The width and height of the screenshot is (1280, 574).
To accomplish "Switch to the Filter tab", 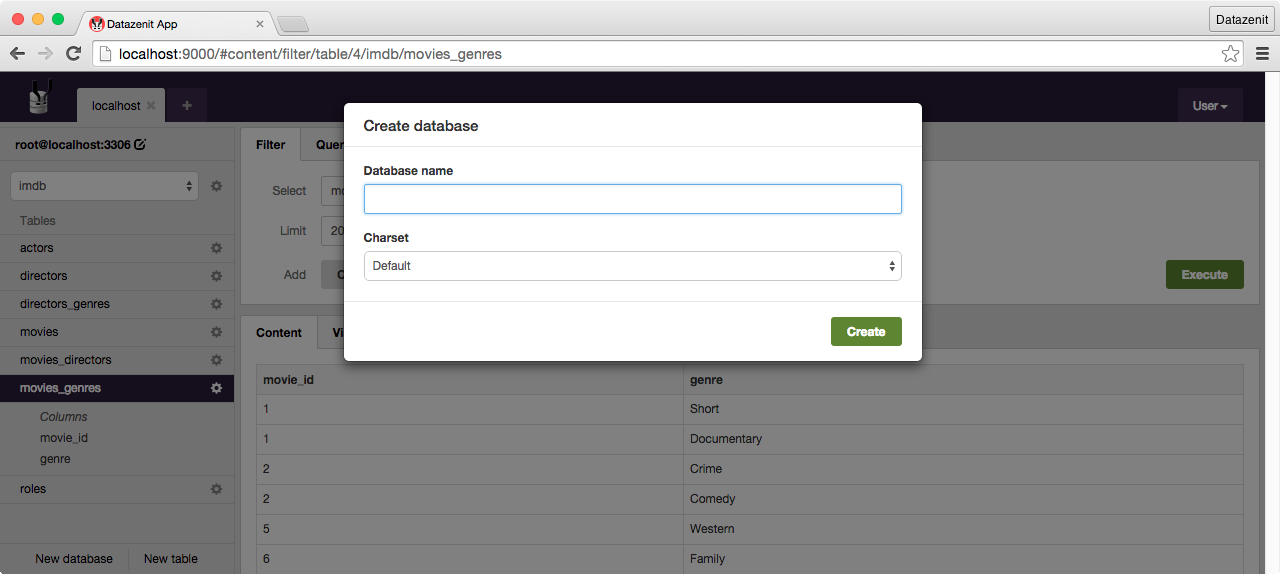I will click(x=270, y=145).
